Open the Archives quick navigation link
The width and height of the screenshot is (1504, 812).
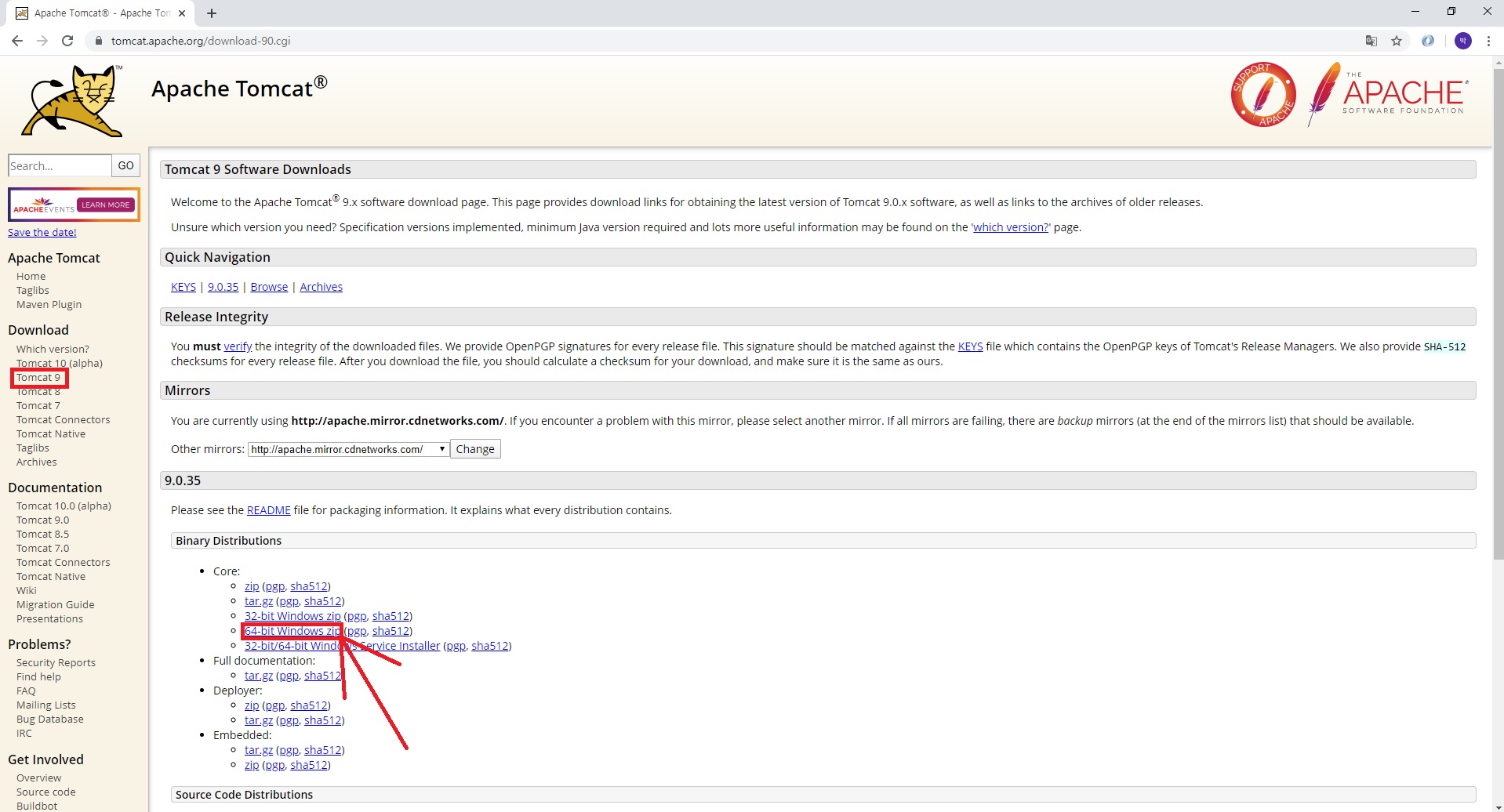[x=321, y=287]
